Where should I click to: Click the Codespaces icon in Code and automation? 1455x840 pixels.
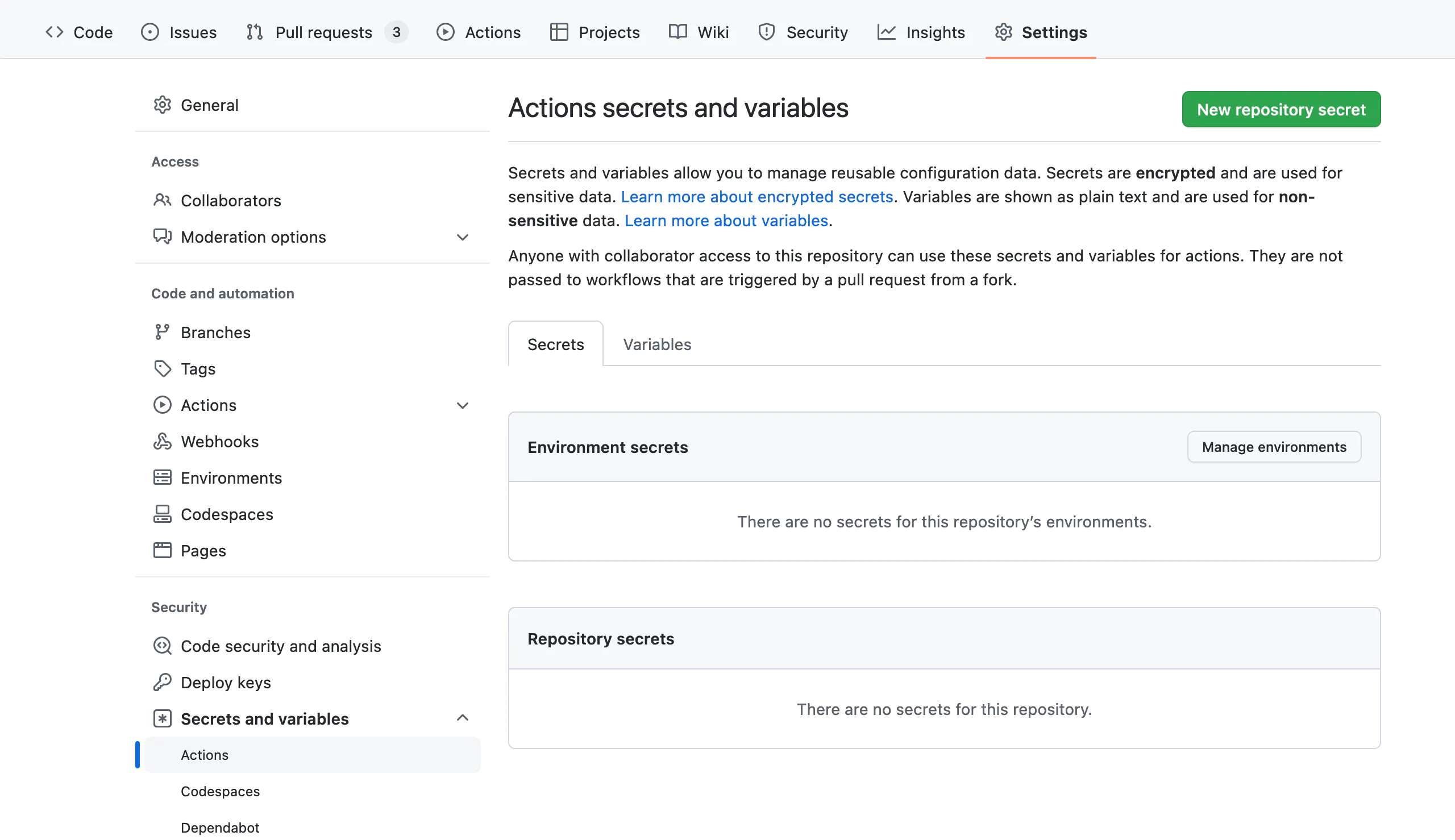click(x=163, y=514)
